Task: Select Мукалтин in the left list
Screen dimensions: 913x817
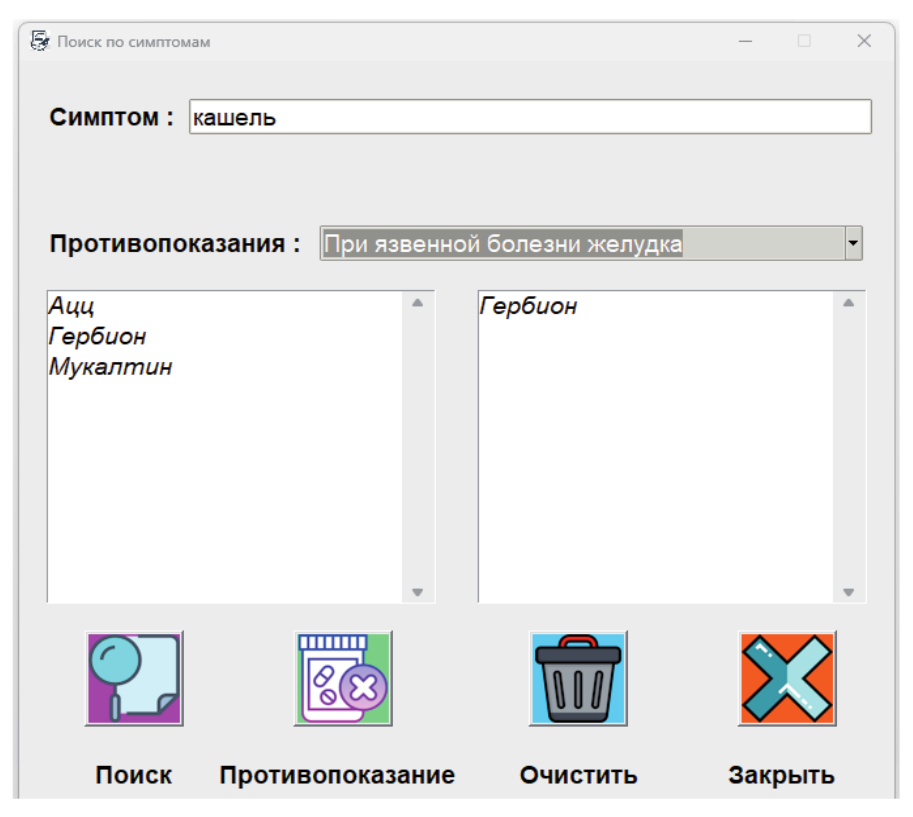Action: [110, 366]
